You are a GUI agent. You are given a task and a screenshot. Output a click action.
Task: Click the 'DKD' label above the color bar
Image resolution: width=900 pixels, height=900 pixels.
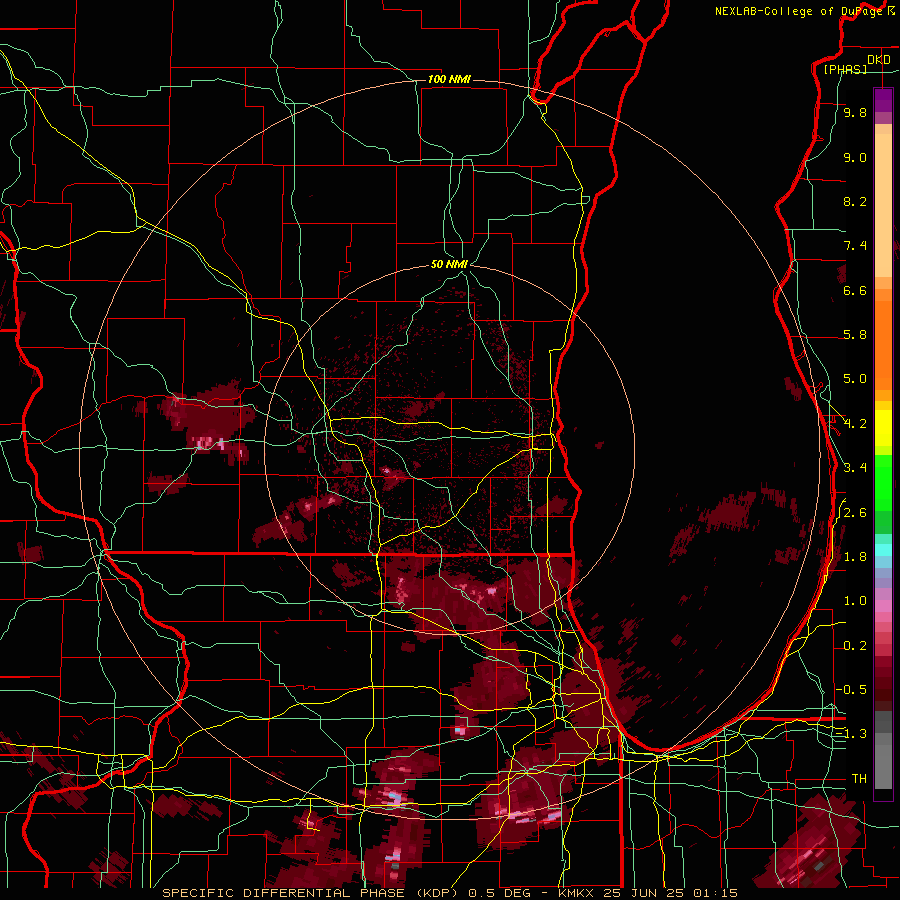(879, 60)
